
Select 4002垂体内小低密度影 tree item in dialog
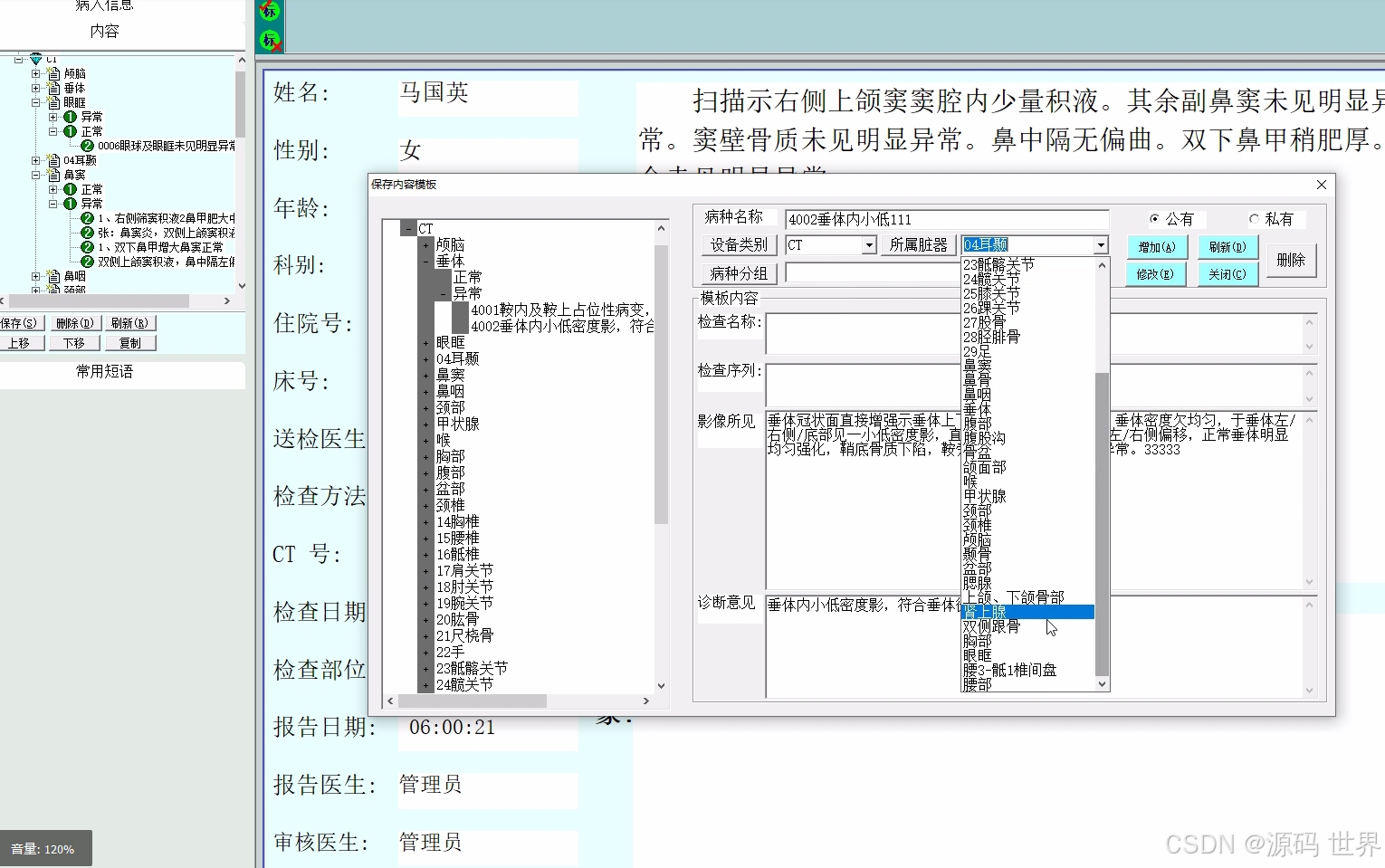[562, 326]
